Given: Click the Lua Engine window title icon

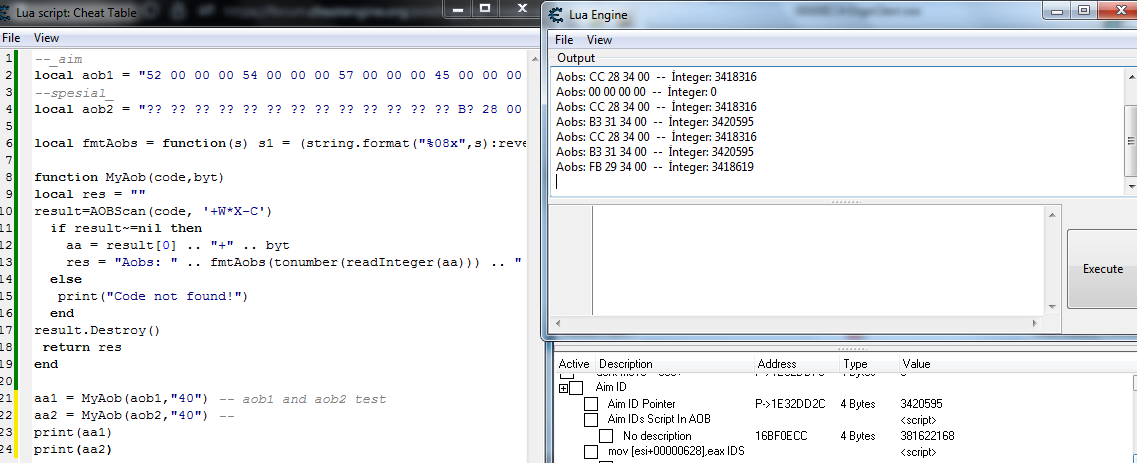Looking at the screenshot, I should 557,13.
